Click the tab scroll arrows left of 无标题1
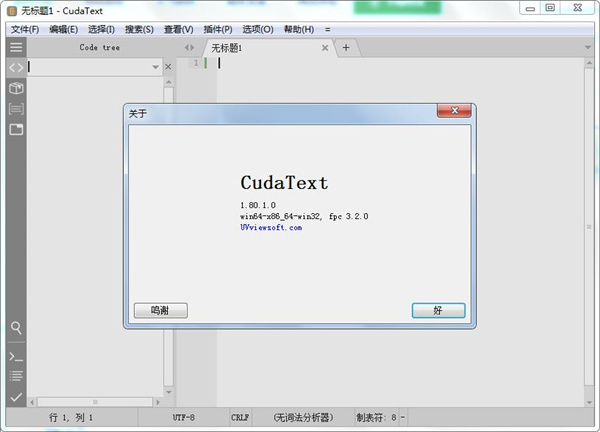The image size is (600, 432). click(x=189, y=47)
